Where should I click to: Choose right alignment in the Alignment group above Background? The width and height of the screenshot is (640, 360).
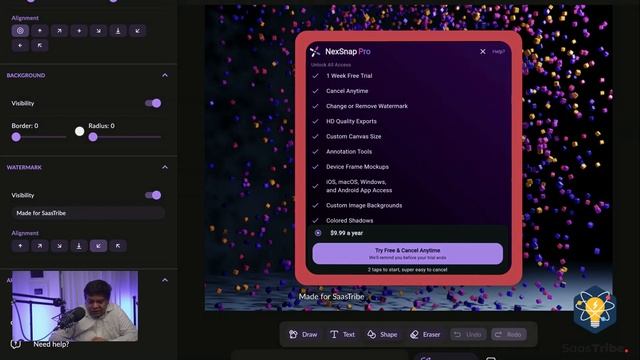pos(79,31)
